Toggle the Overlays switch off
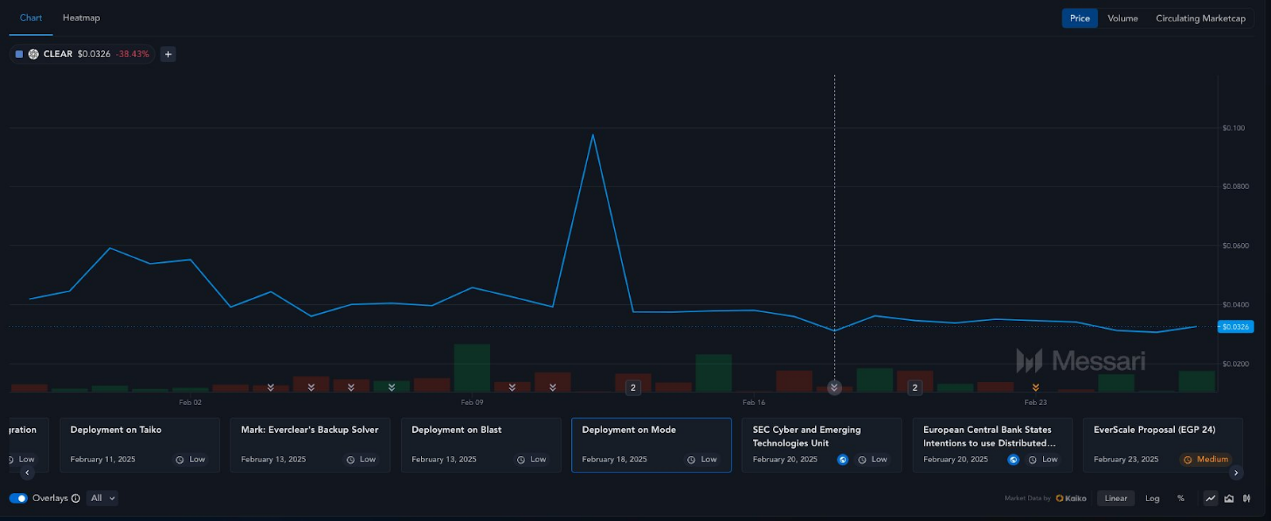The image size is (1271, 521). click(x=18, y=498)
